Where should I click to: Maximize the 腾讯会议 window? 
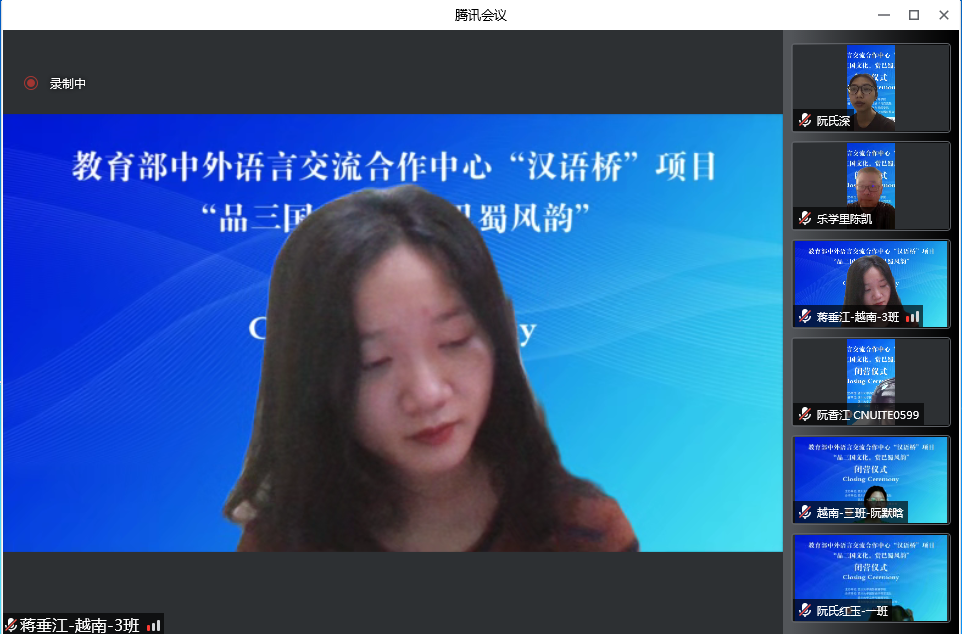point(913,15)
